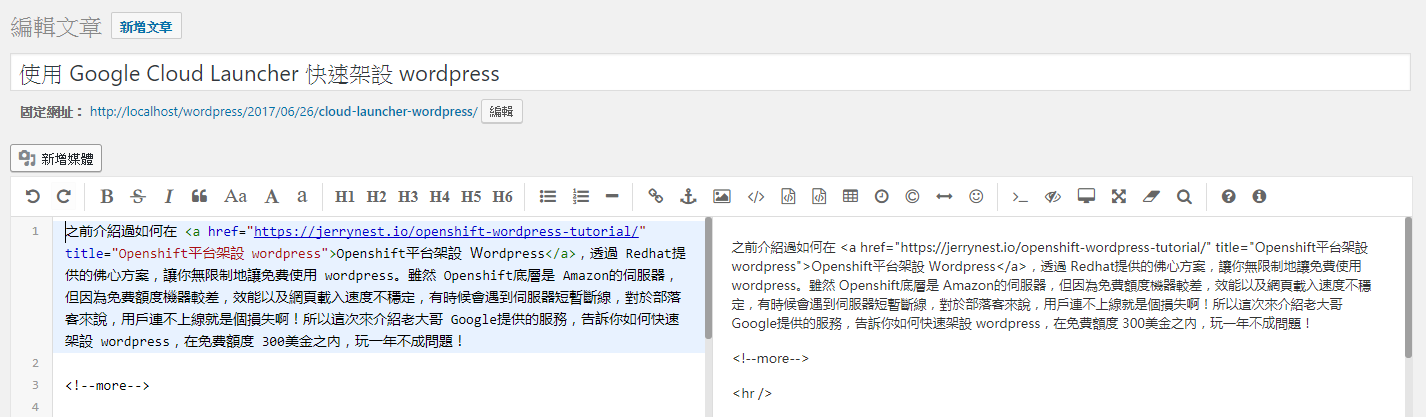
Task: Click the markdown editor pane scrollbar
Action: tap(709, 280)
